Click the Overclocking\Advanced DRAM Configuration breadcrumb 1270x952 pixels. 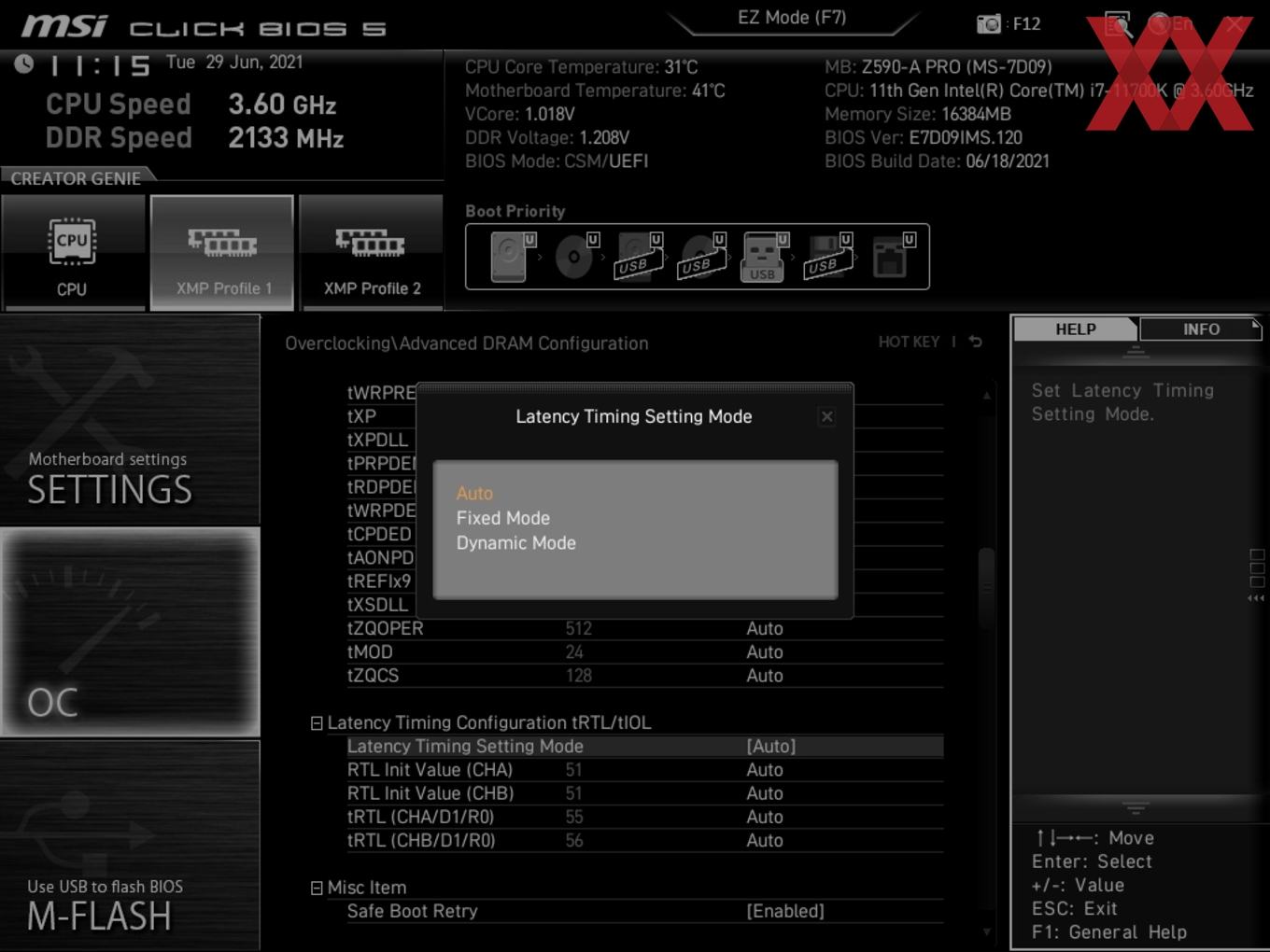point(467,343)
